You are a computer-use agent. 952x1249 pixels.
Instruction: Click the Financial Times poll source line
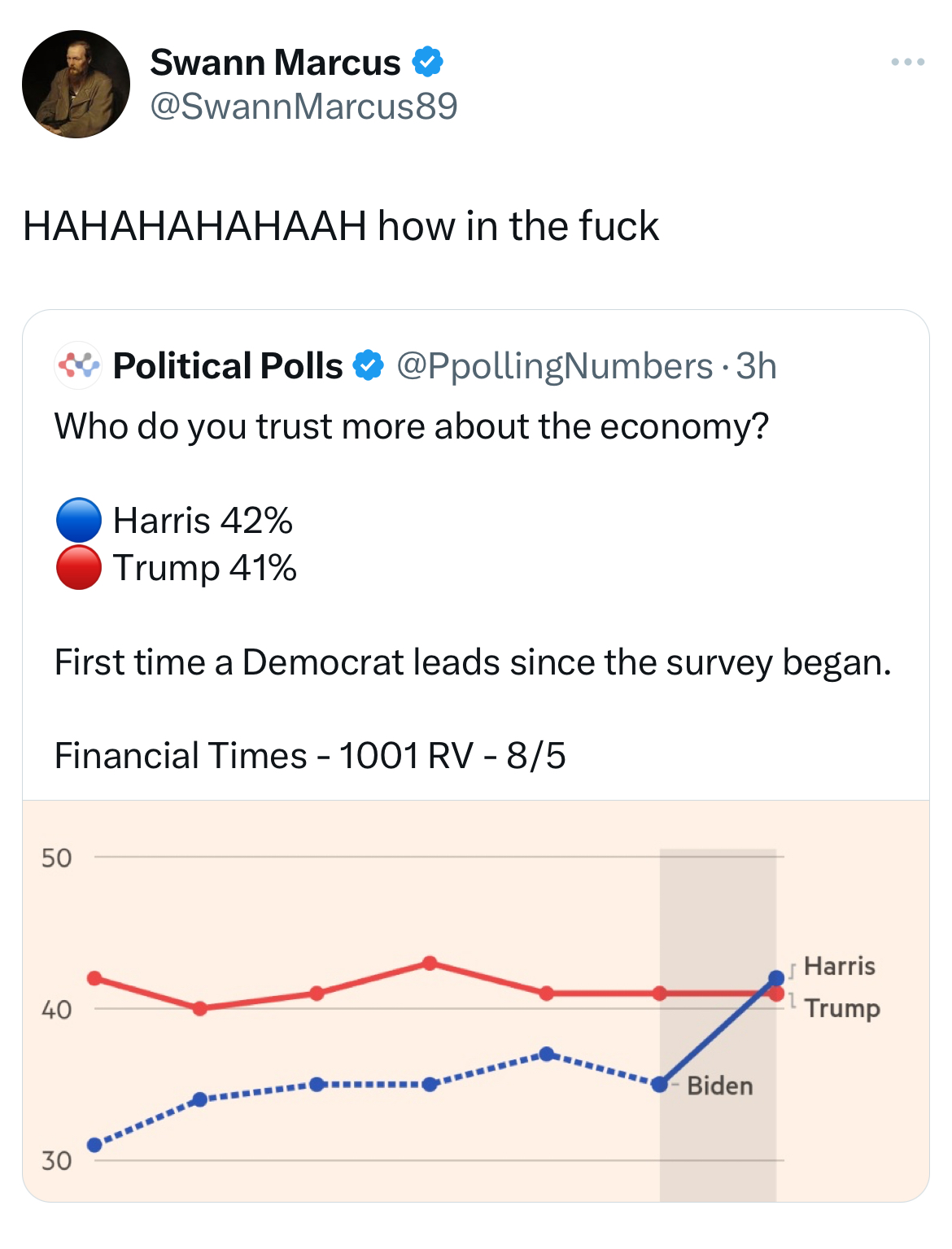click(310, 756)
